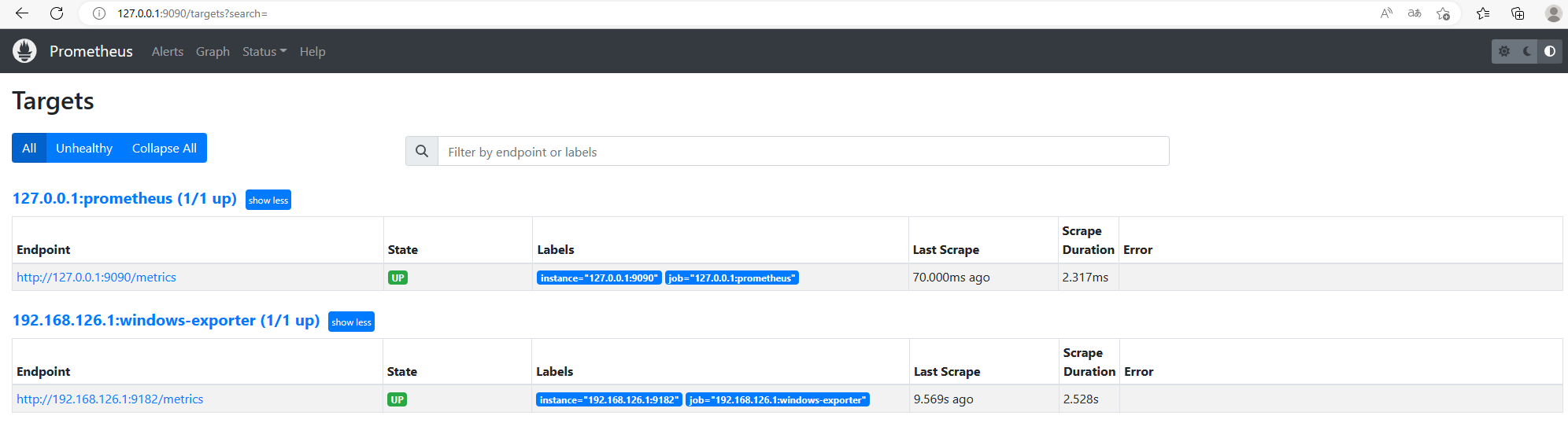
Task: Collapse prometheus pool with show less
Action: tap(268, 200)
